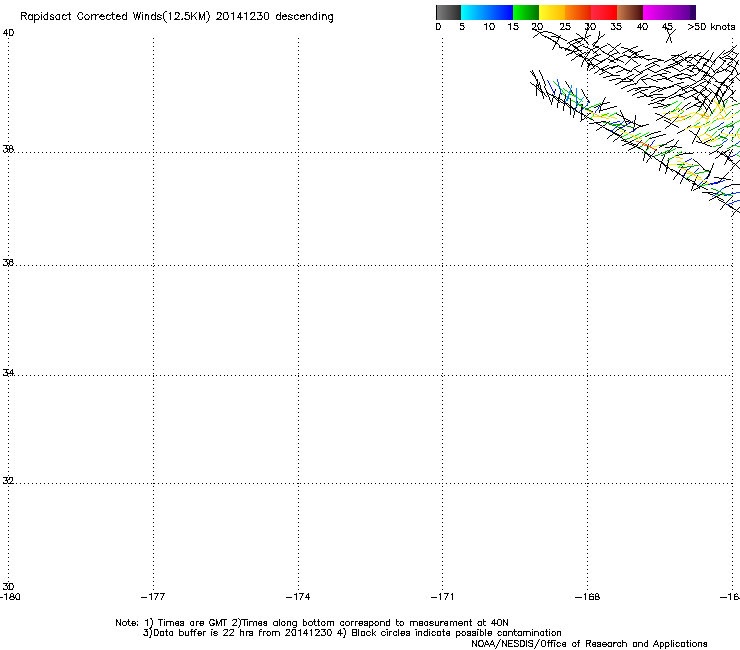740x650 pixels.
Task: Pick the orange 25-30 knot legend color
Action: 578,12
